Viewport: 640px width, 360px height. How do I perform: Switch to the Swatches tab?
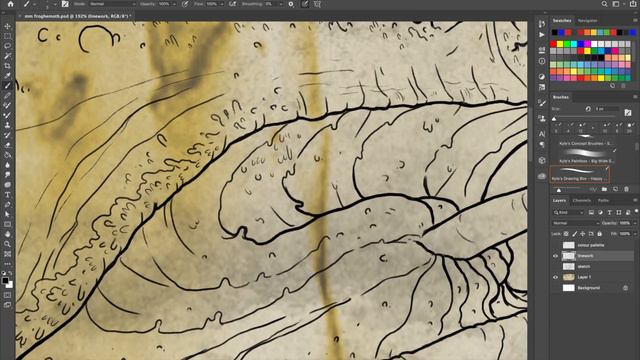pyautogui.click(x=562, y=20)
